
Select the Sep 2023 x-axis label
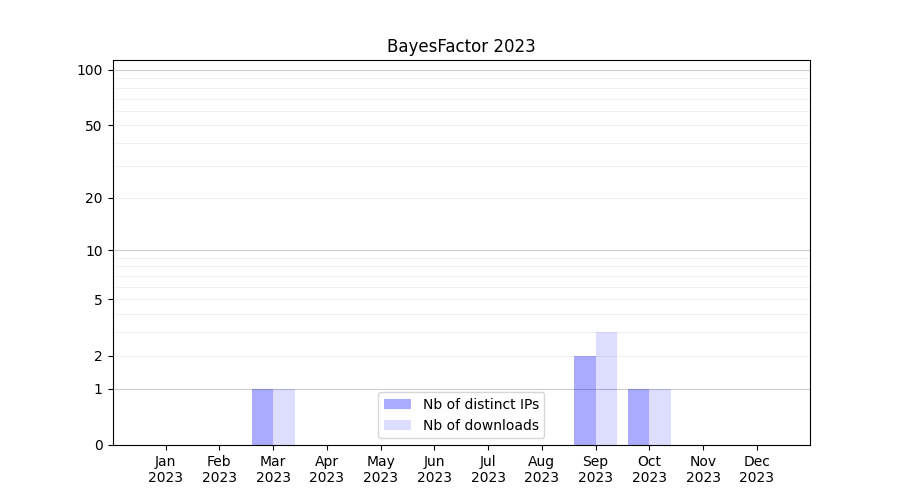[x=595, y=469]
